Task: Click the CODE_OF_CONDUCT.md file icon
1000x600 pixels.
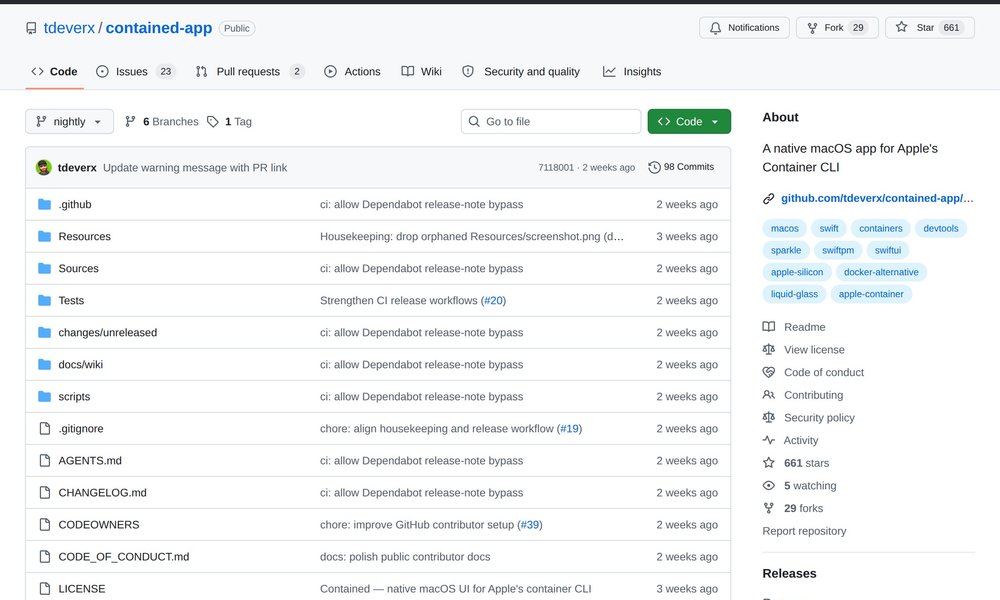Action: coord(45,557)
